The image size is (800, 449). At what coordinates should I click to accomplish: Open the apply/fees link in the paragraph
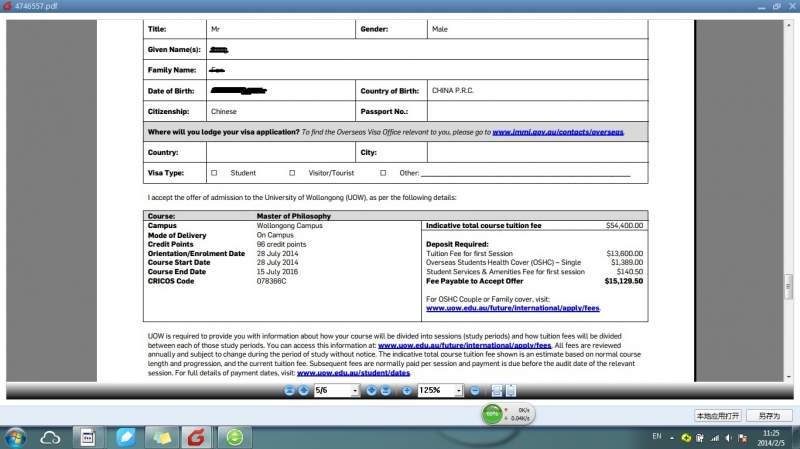point(464,345)
